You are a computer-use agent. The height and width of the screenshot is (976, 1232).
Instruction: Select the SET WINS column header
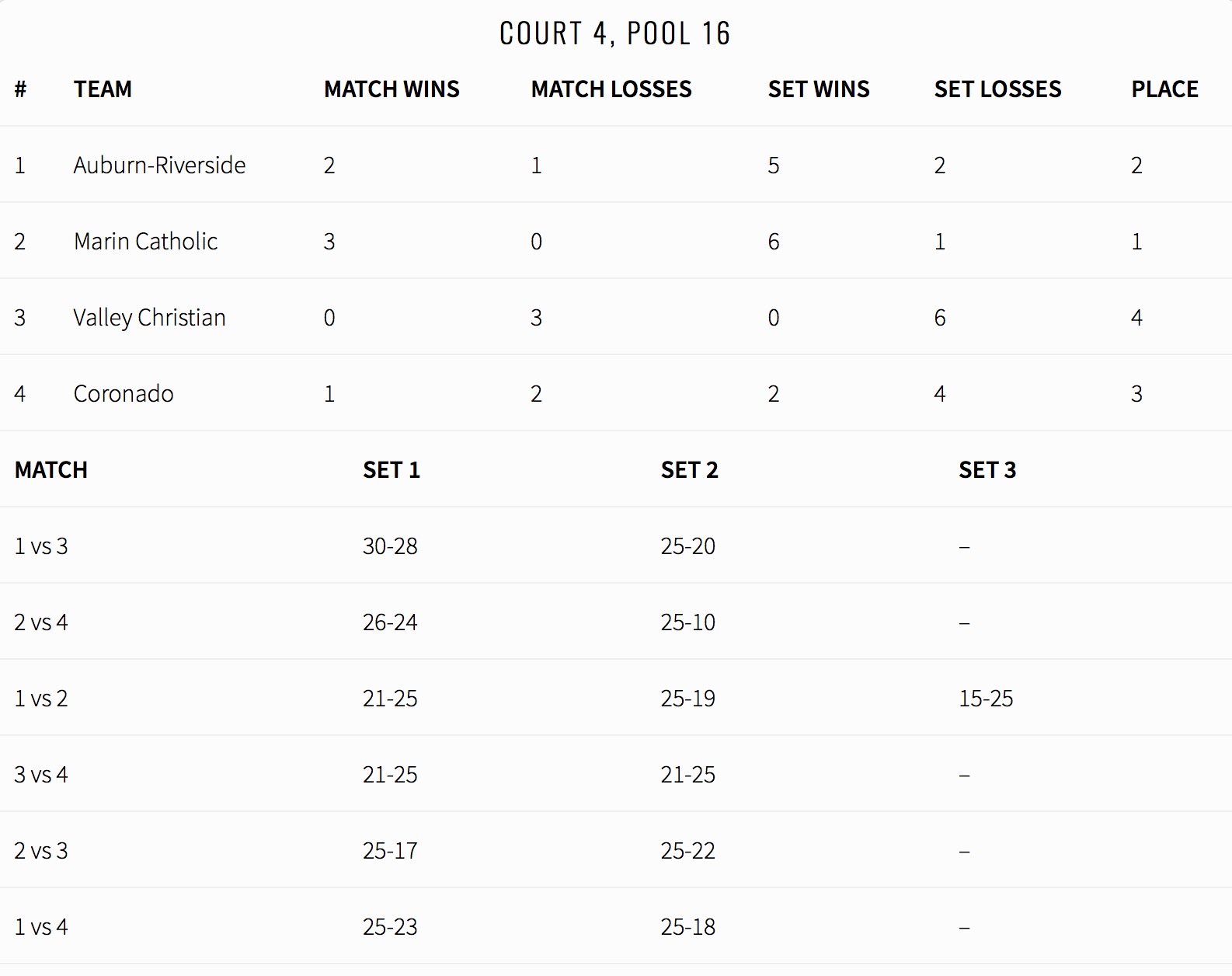[x=819, y=89]
